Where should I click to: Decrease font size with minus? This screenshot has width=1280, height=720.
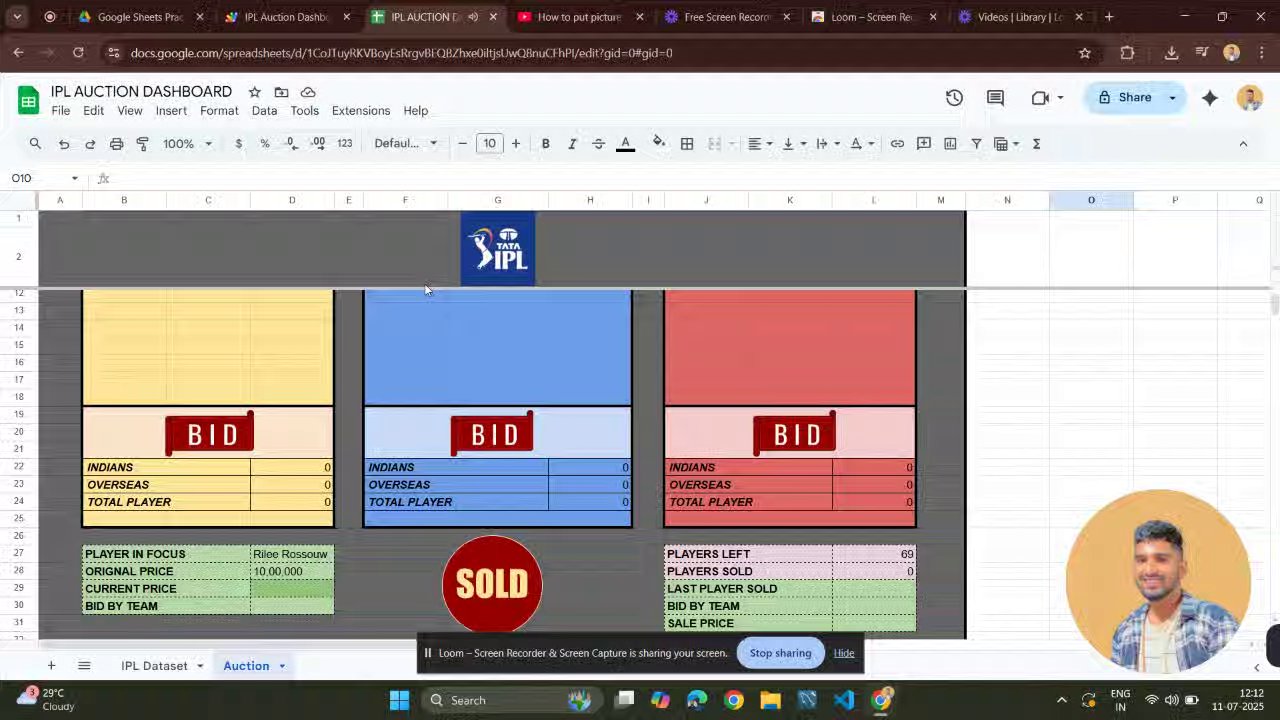tap(462, 144)
